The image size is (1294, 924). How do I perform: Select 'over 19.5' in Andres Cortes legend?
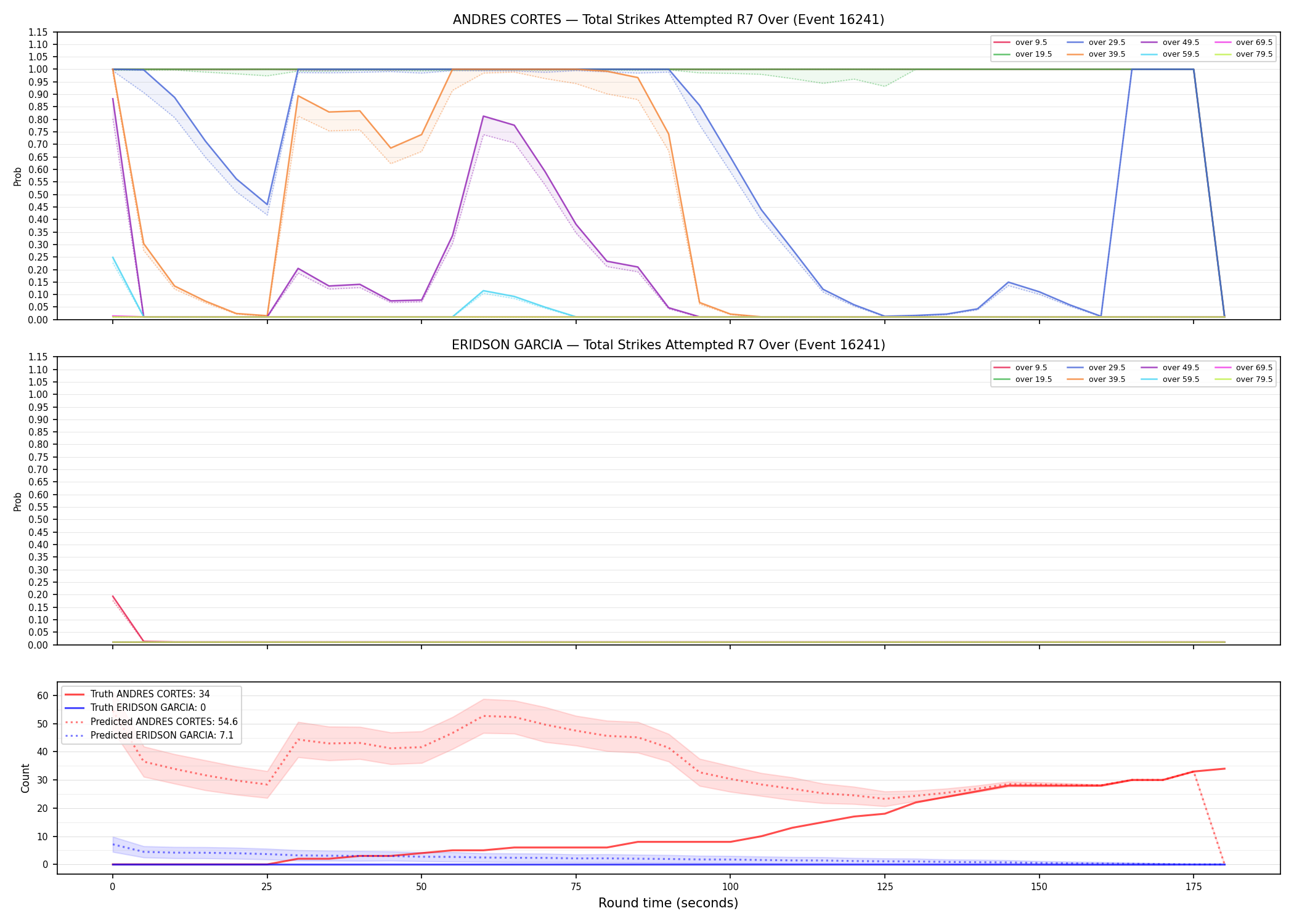pos(1033,54)
